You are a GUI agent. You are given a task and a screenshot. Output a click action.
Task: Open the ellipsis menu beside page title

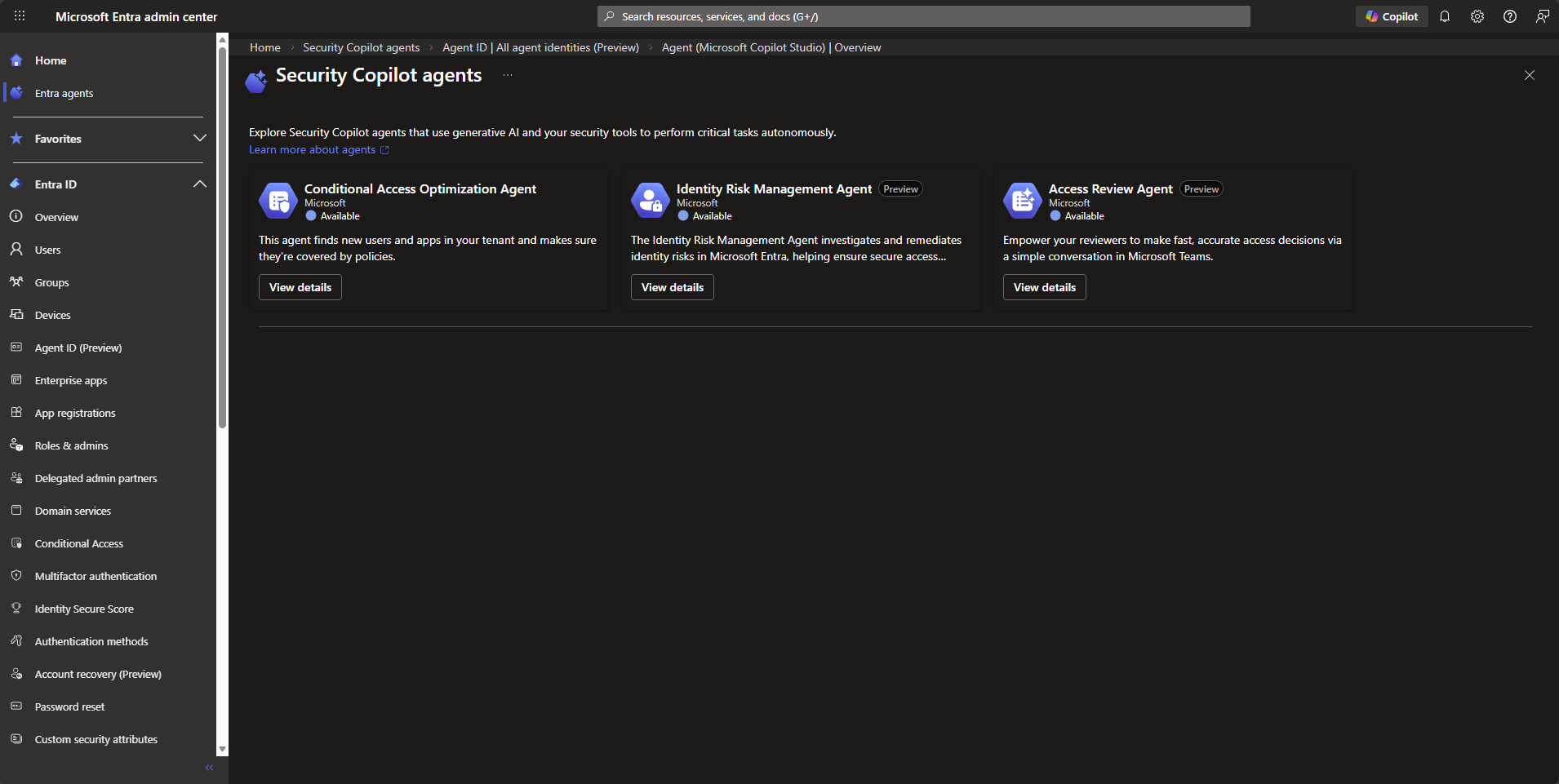pos(508,75)
